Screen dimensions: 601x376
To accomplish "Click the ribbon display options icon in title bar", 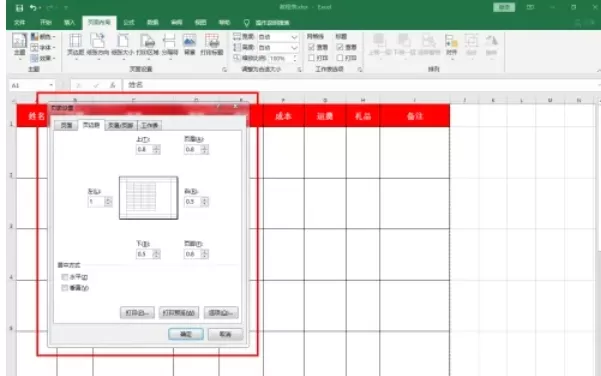I will (530, 7).
